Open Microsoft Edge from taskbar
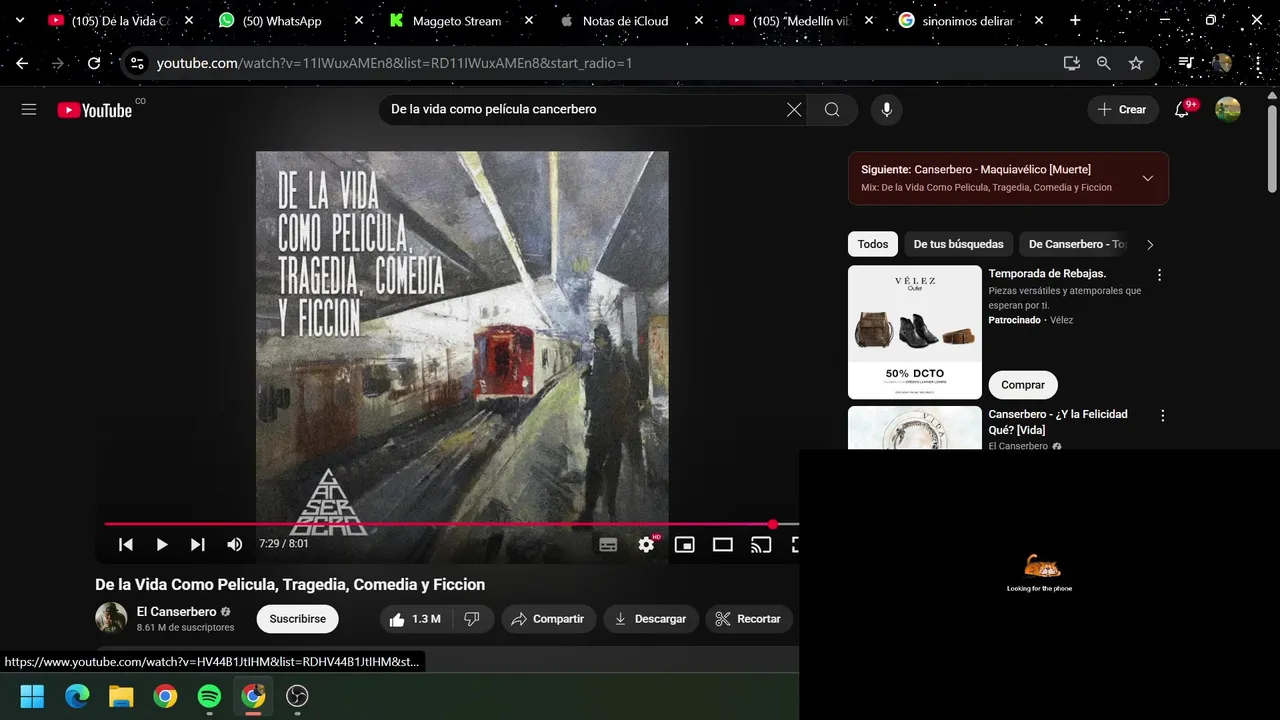The height and width of the screenshot is (720, 1280). (x=77, y=696)
